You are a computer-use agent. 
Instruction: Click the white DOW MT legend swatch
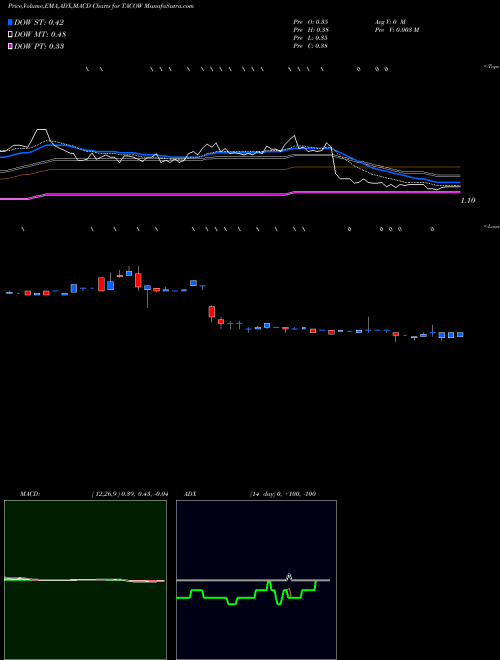tap(10, 34)
